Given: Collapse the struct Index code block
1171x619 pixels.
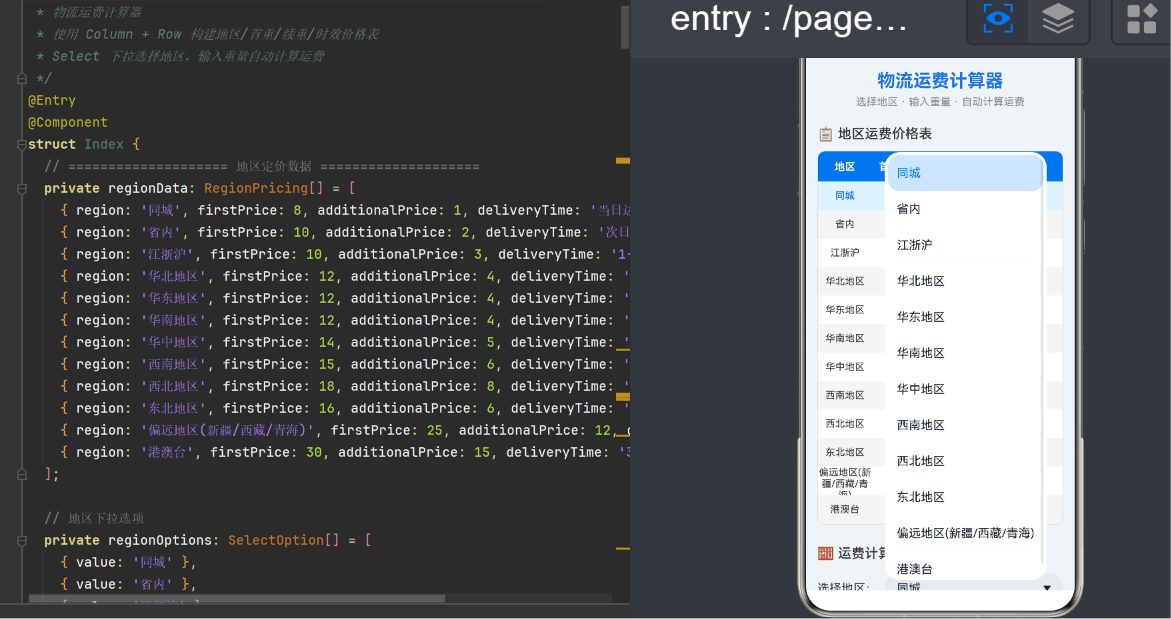Looking at the screenshot, I should pyautogui.click(x=22, y=144).
